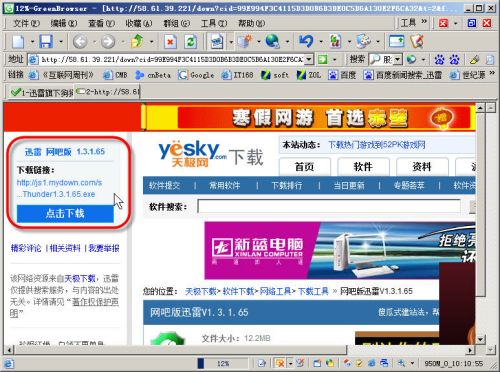The height and width of the screenshot is (372, 500).
Task: Switch to tab 2-http://58.61
Action: [108, 91]
